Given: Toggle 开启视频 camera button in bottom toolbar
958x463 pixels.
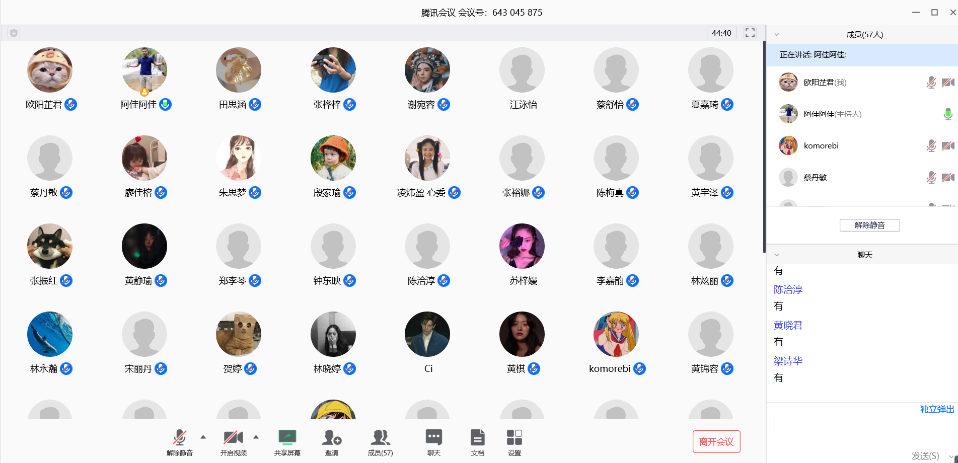Looking at the screenshot, I should click(233, 438).
